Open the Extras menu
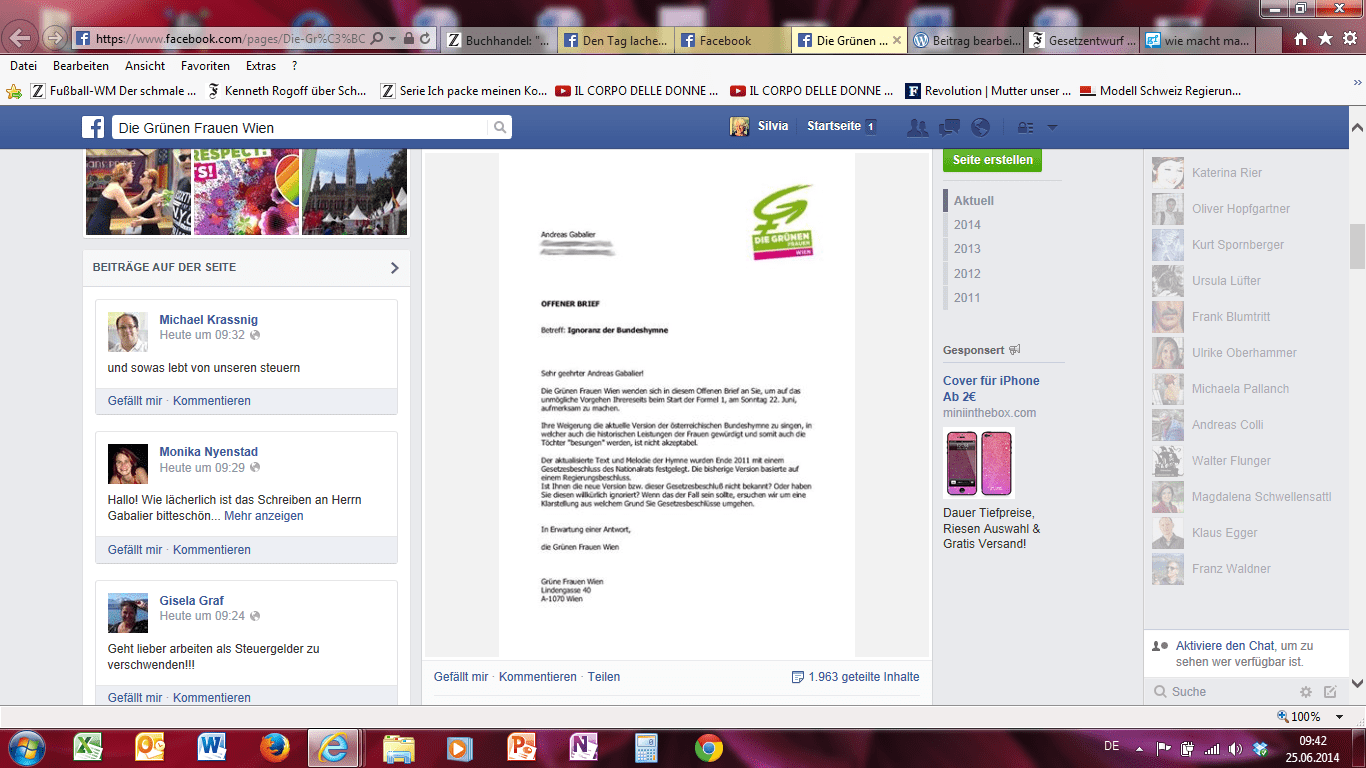The height and width of the screenshot is (768, 1366). coord(261,66)
